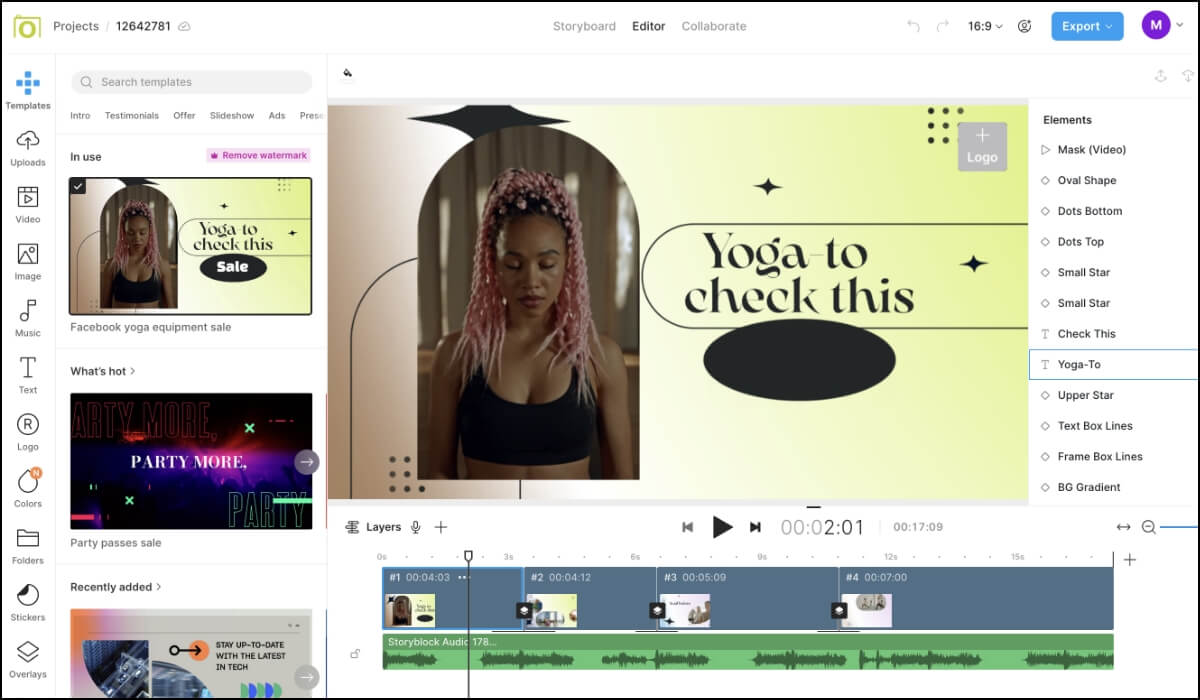Screen dimensions: 1200x700
Task: Click the transition icon between scenes #3 and #4
Action: 840,610
